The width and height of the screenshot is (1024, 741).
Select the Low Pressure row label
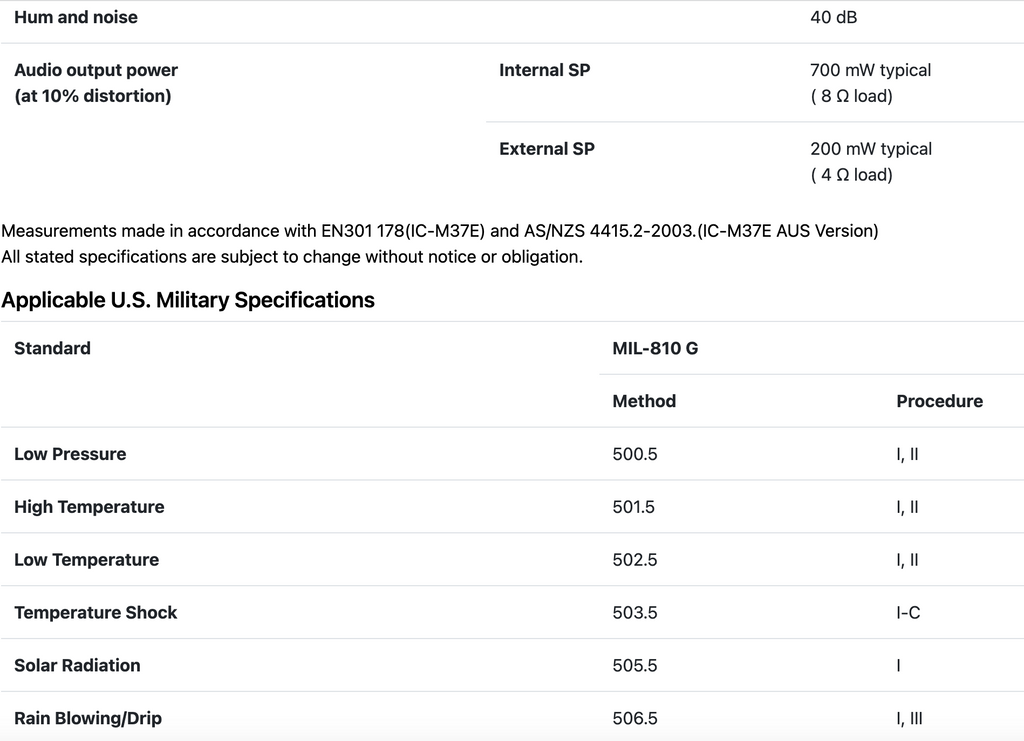click(70, 454)
